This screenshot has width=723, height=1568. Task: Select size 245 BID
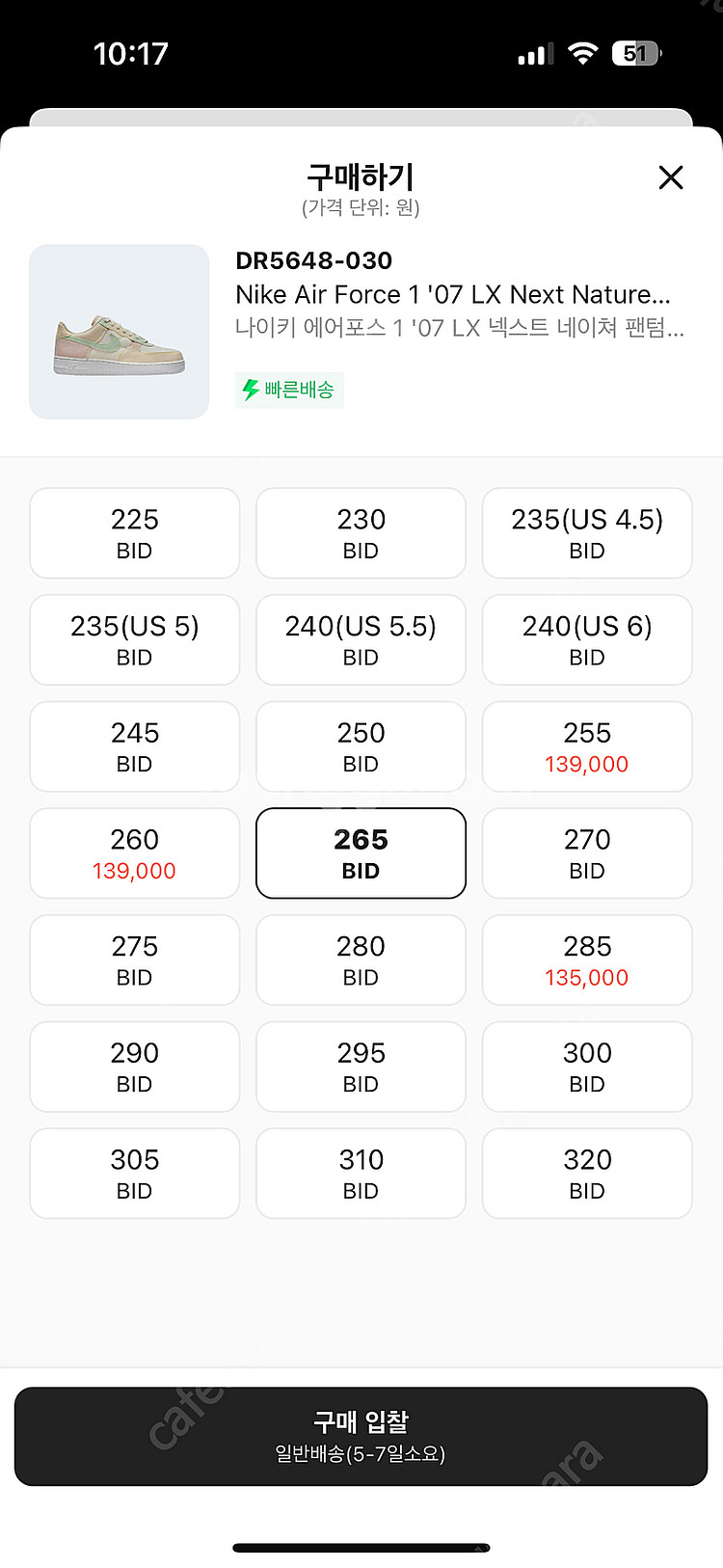point(135,746)
